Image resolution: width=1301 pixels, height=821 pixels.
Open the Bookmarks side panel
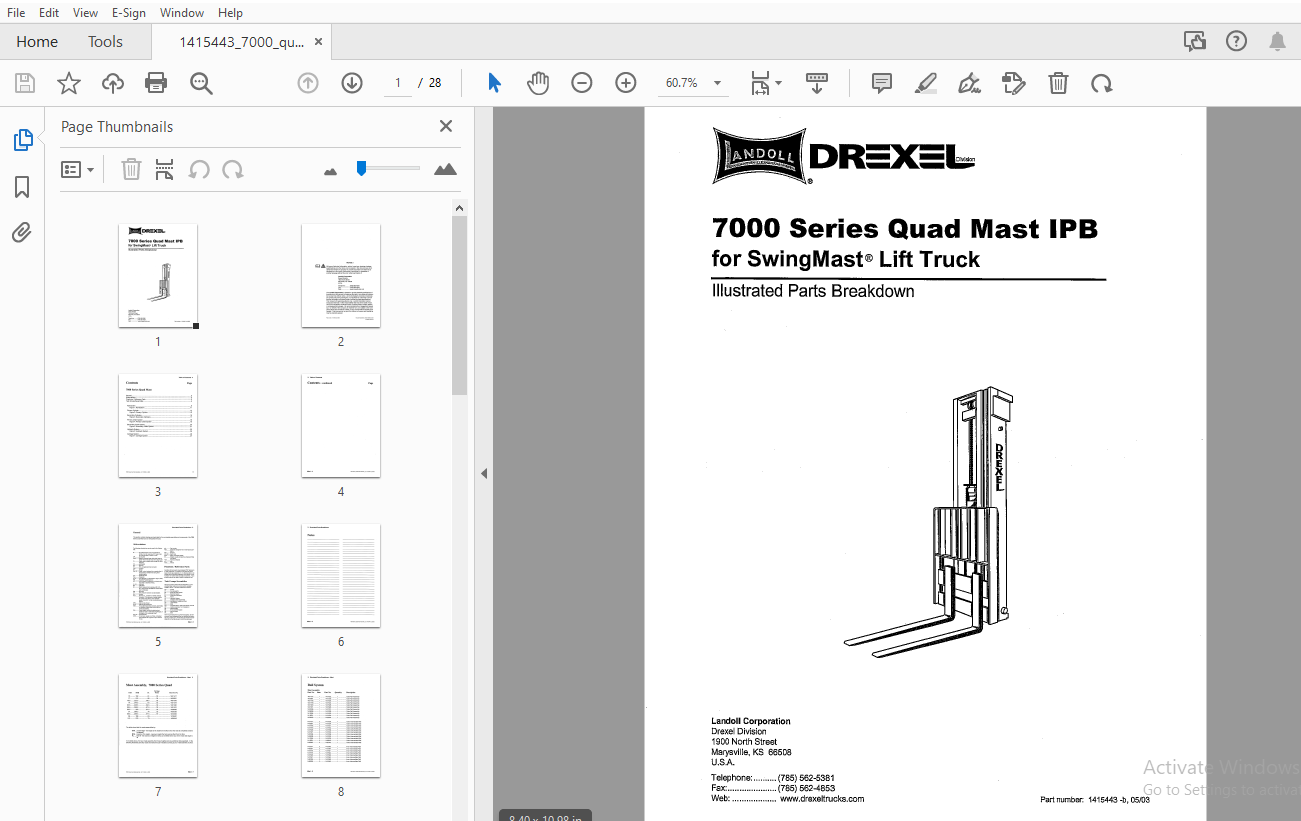22,187
